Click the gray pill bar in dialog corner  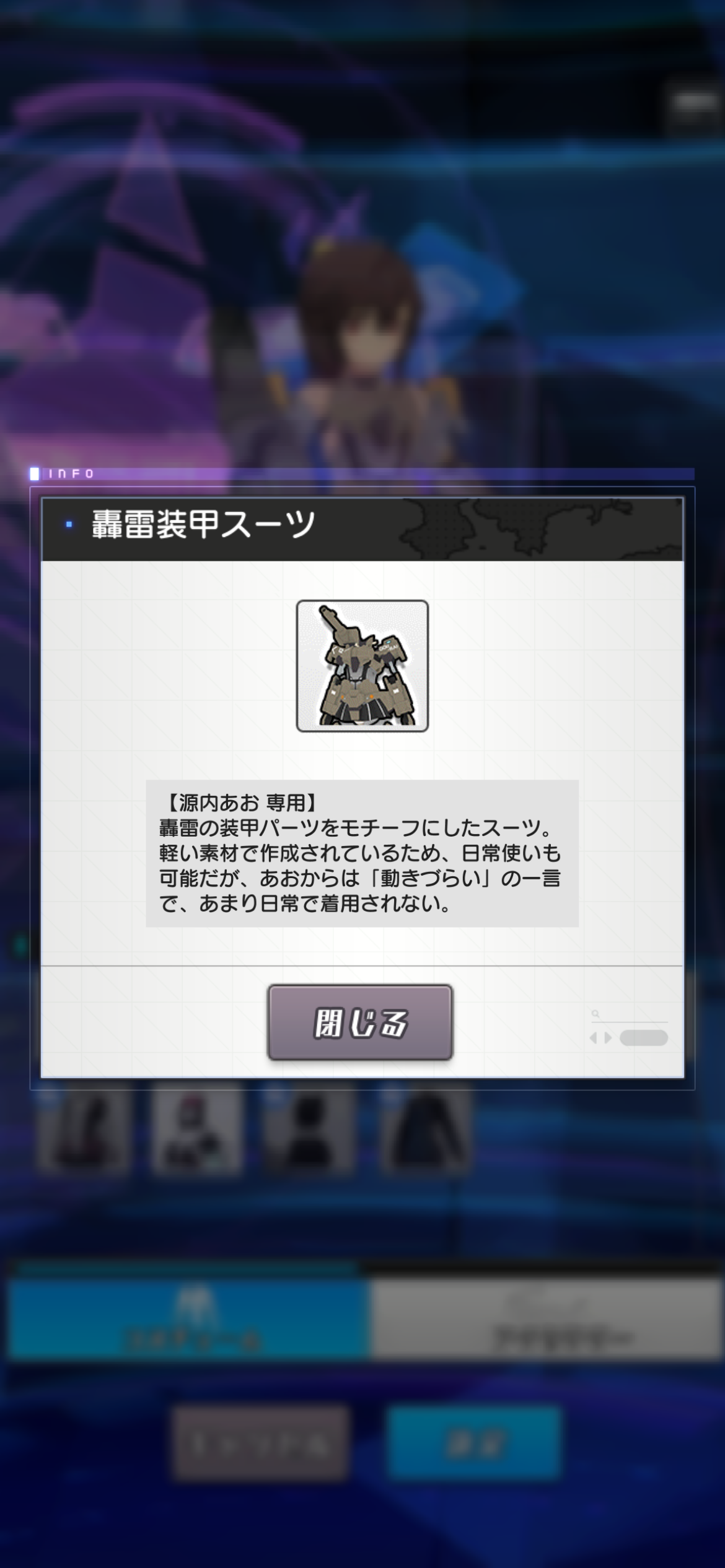coord(644,1038)
